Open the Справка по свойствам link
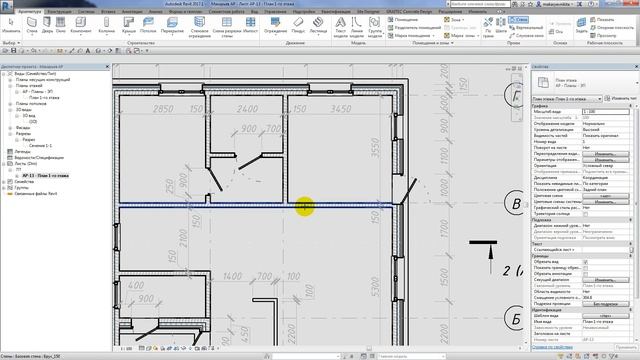This screenshot has height=360, width=640. 552,347
